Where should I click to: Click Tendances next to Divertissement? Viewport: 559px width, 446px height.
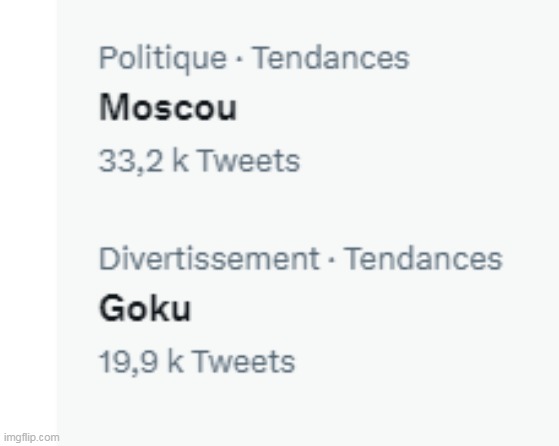tap(424, 259)
